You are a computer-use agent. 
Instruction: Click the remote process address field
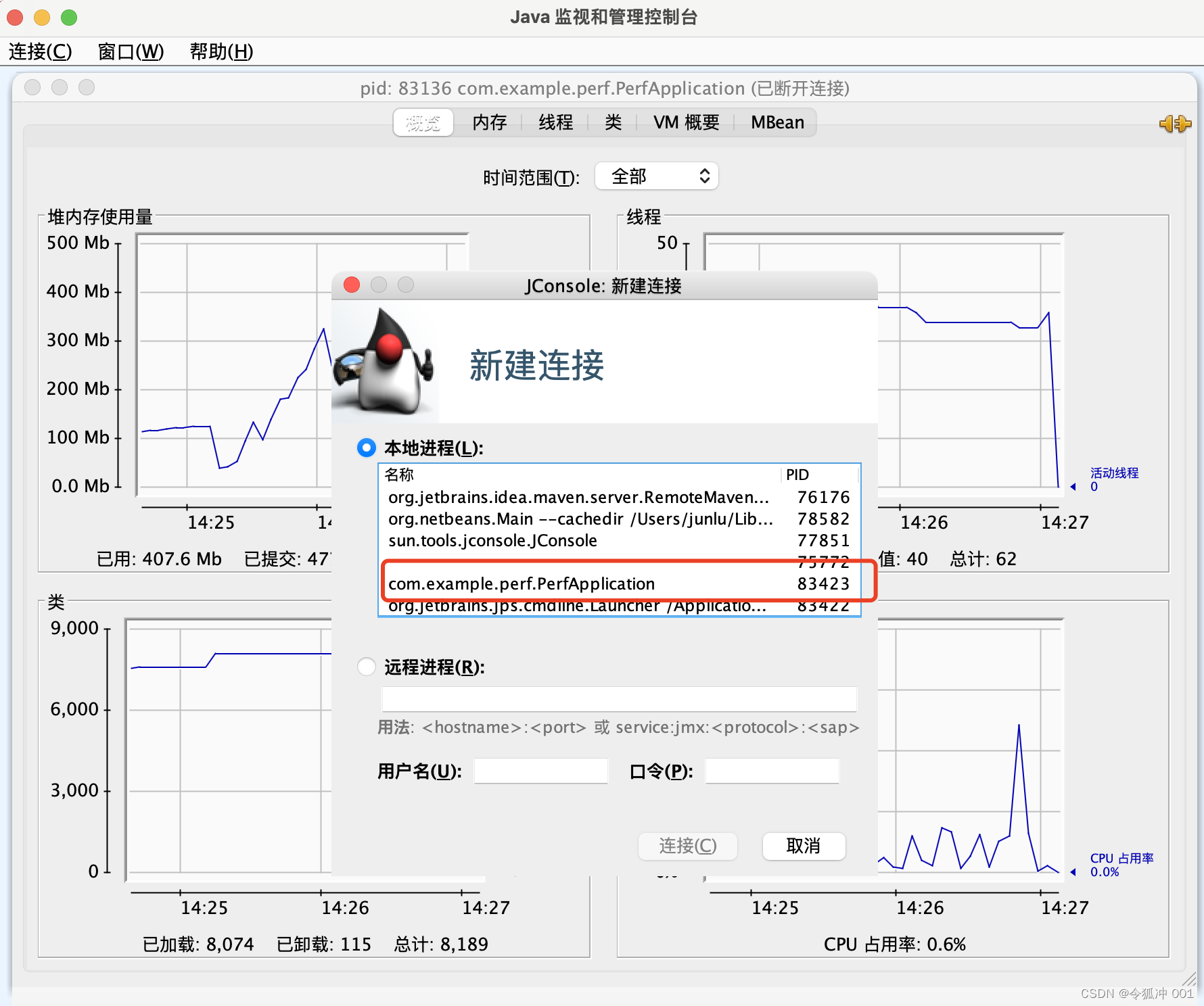[x=619, y=699]
